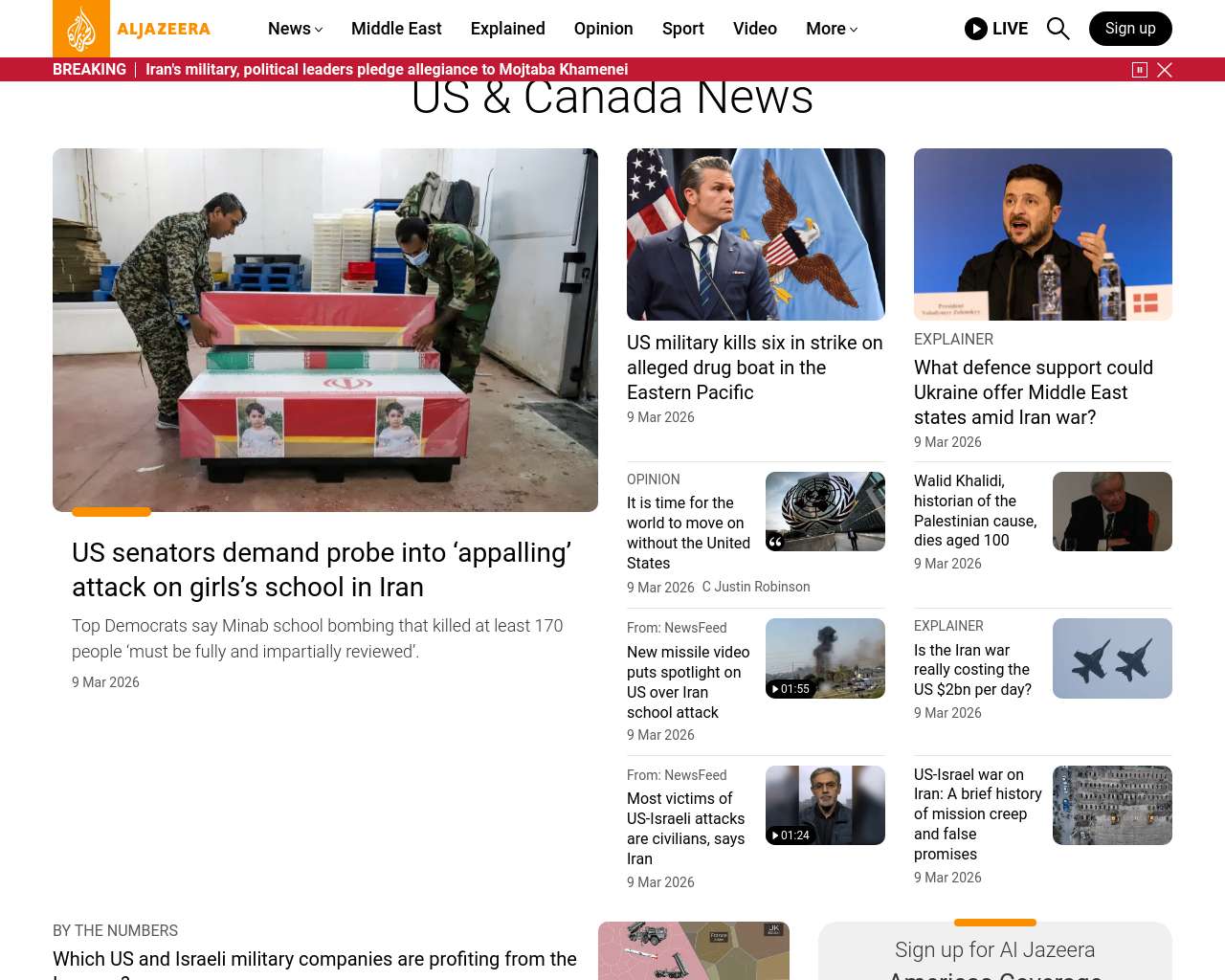This screenshot has width=1225, height=980.
Task: Open the Middle East section
Action: point(396,29)
